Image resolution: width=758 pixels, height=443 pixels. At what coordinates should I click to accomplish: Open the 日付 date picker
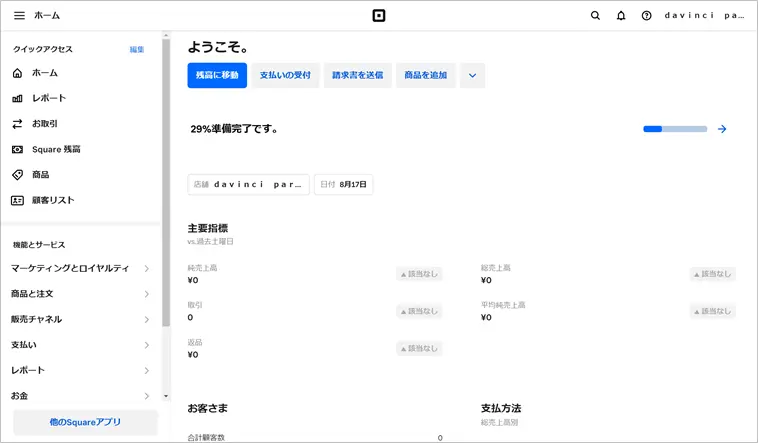click(343, 185)
